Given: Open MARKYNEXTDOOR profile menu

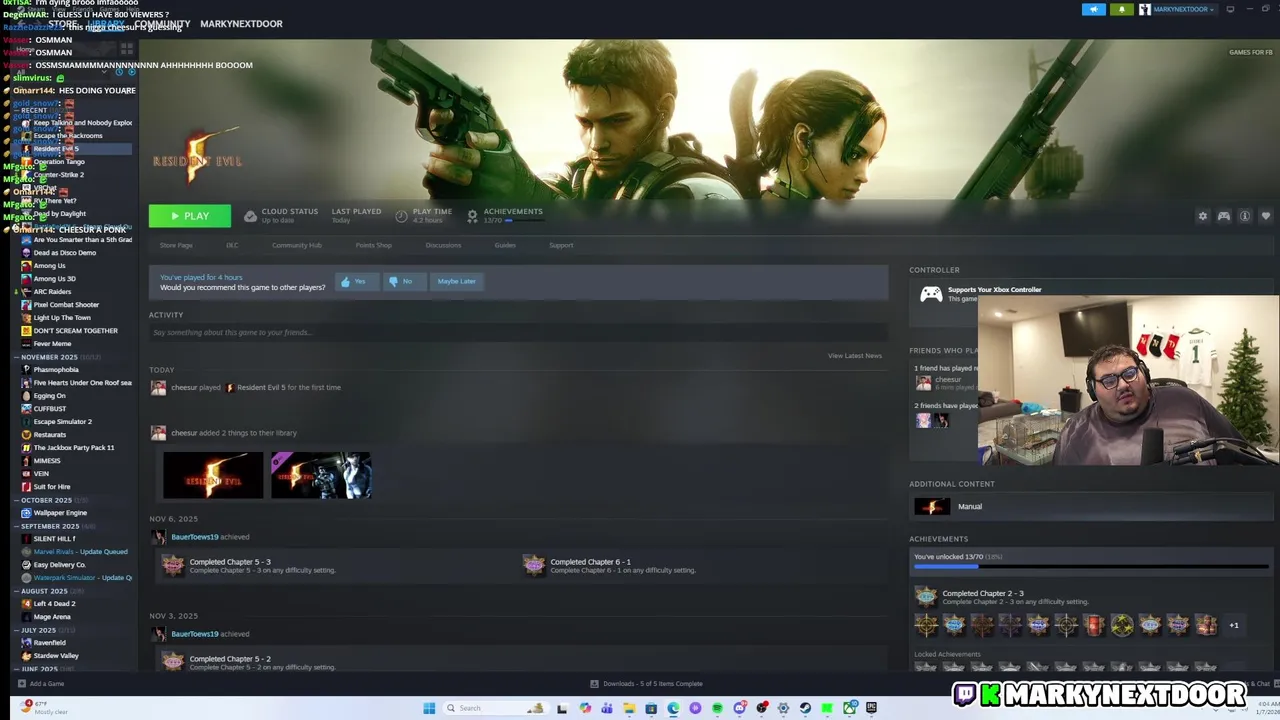Looking at the screenshot, I should point(241,24).
